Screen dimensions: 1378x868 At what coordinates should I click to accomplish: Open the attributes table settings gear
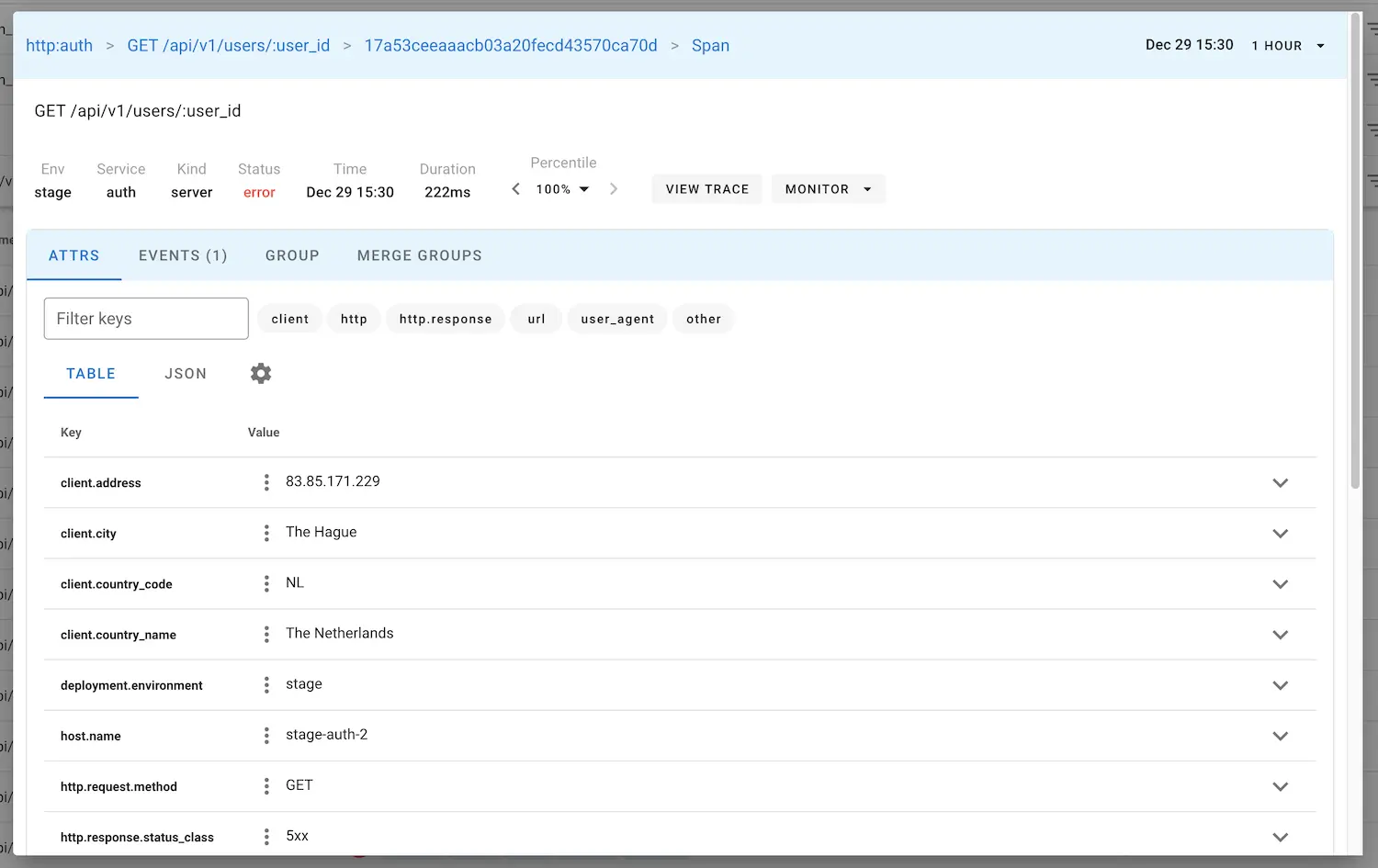pyautogui.click(x=261, y=374)
